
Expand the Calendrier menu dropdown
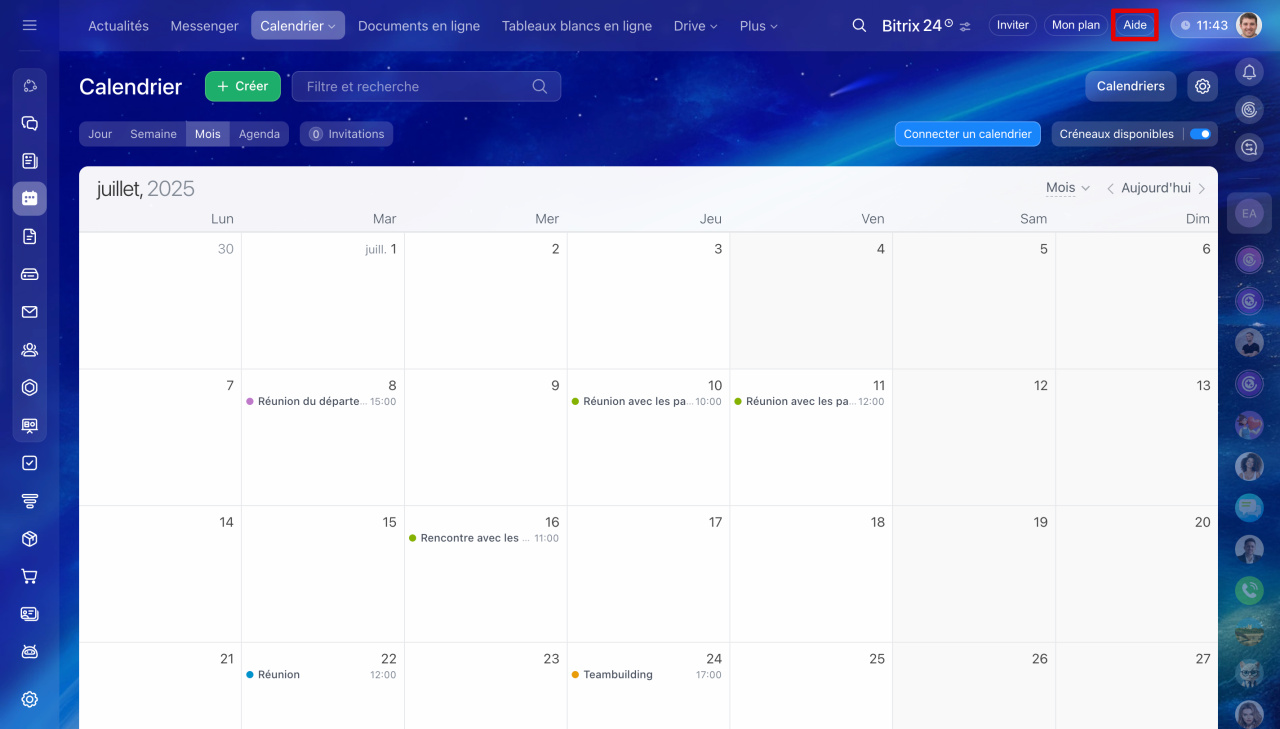297,26
